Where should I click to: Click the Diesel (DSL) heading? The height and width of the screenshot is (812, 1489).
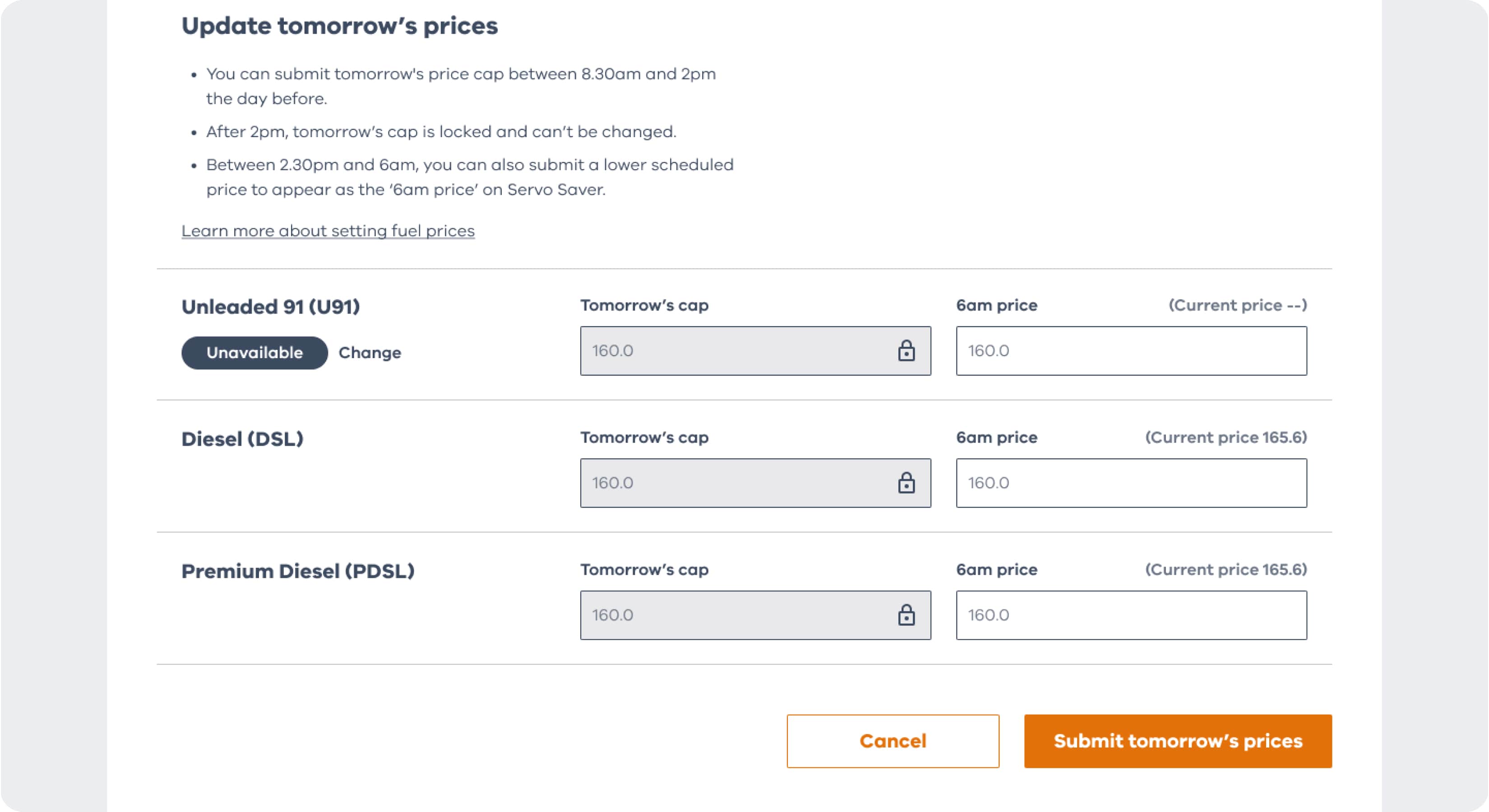[242, 438]
